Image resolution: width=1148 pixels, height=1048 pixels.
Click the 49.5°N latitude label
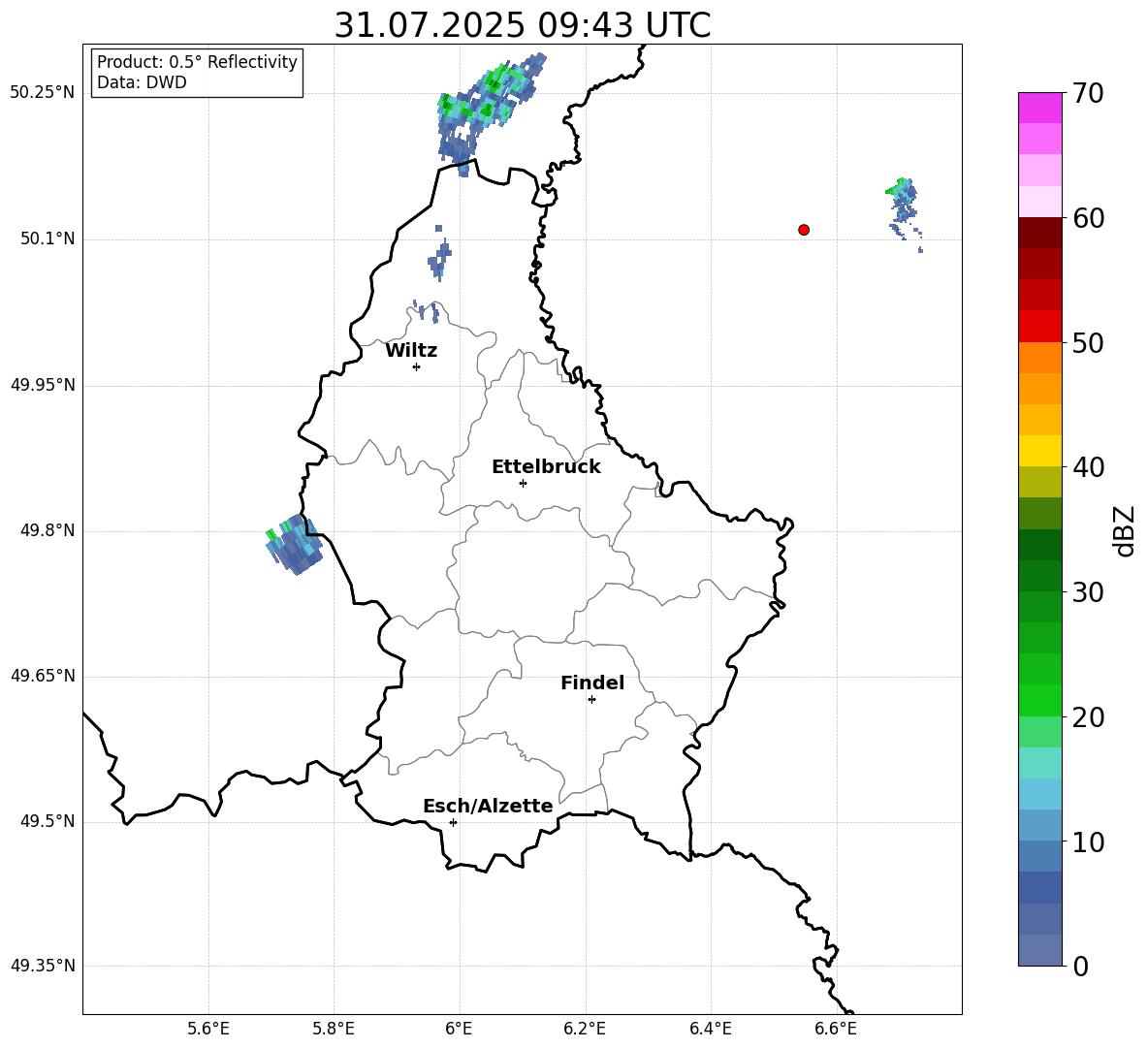coord(48,821)
